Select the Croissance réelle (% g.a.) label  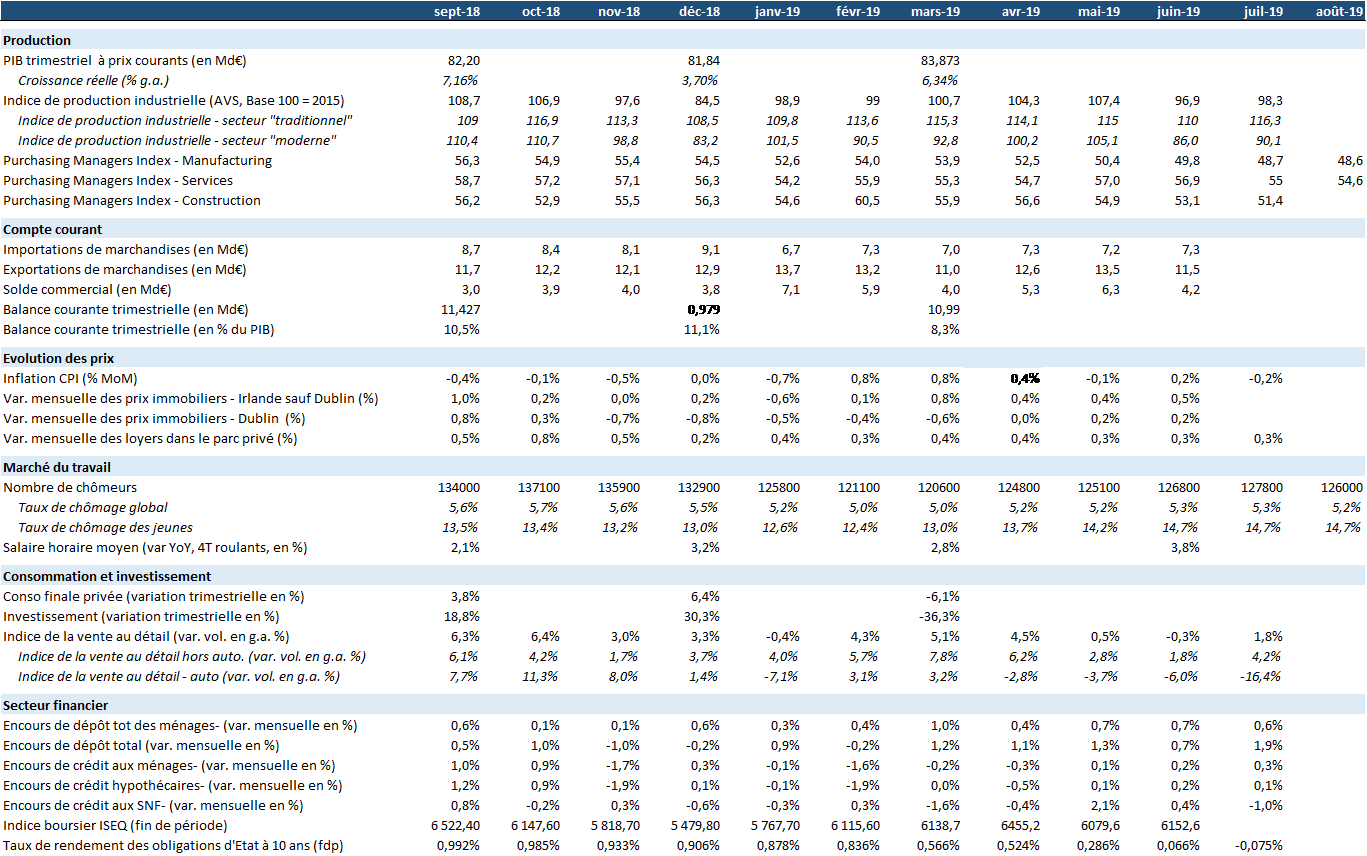(x=94, y=81)
